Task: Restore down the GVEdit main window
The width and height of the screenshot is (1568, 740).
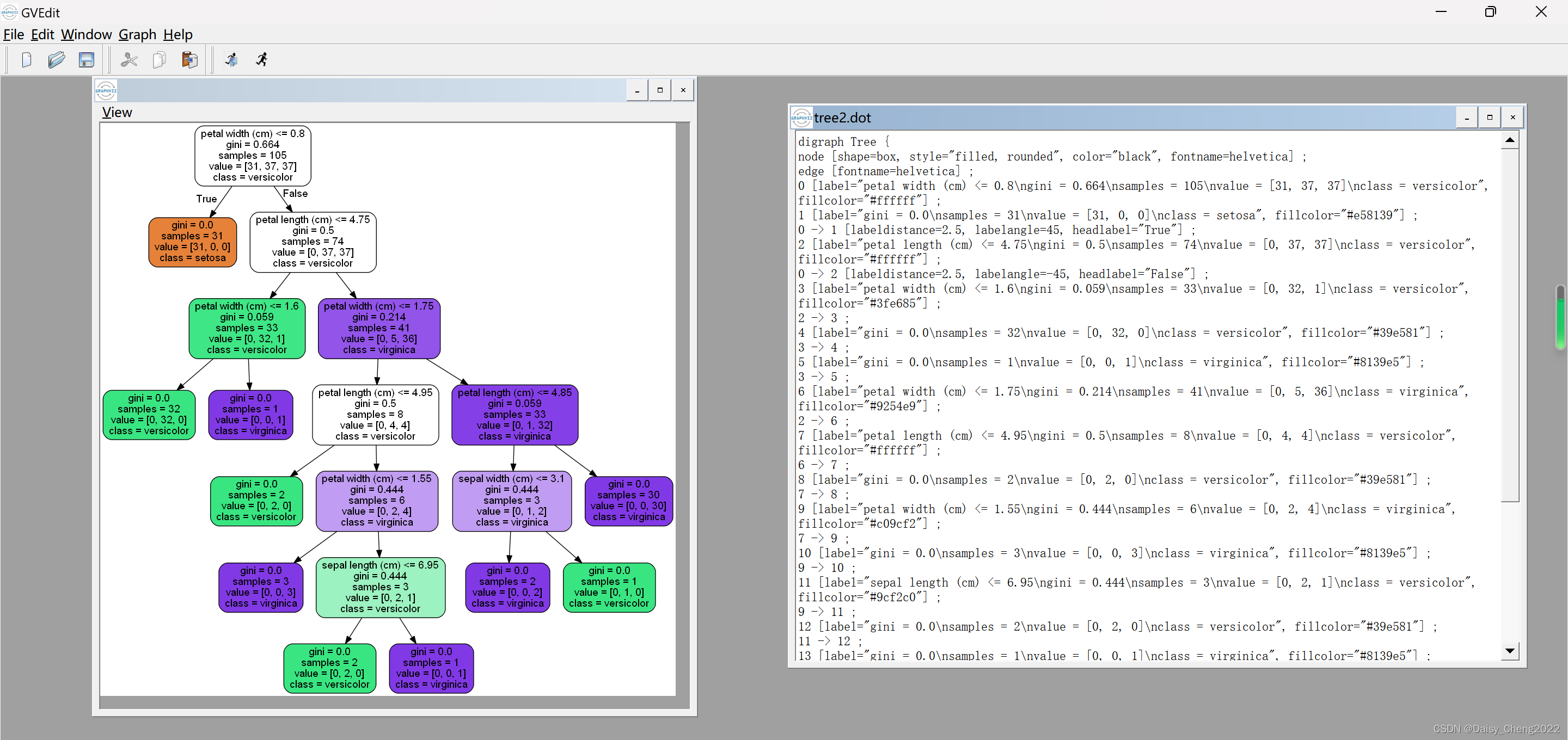Action: (1491, 11)
